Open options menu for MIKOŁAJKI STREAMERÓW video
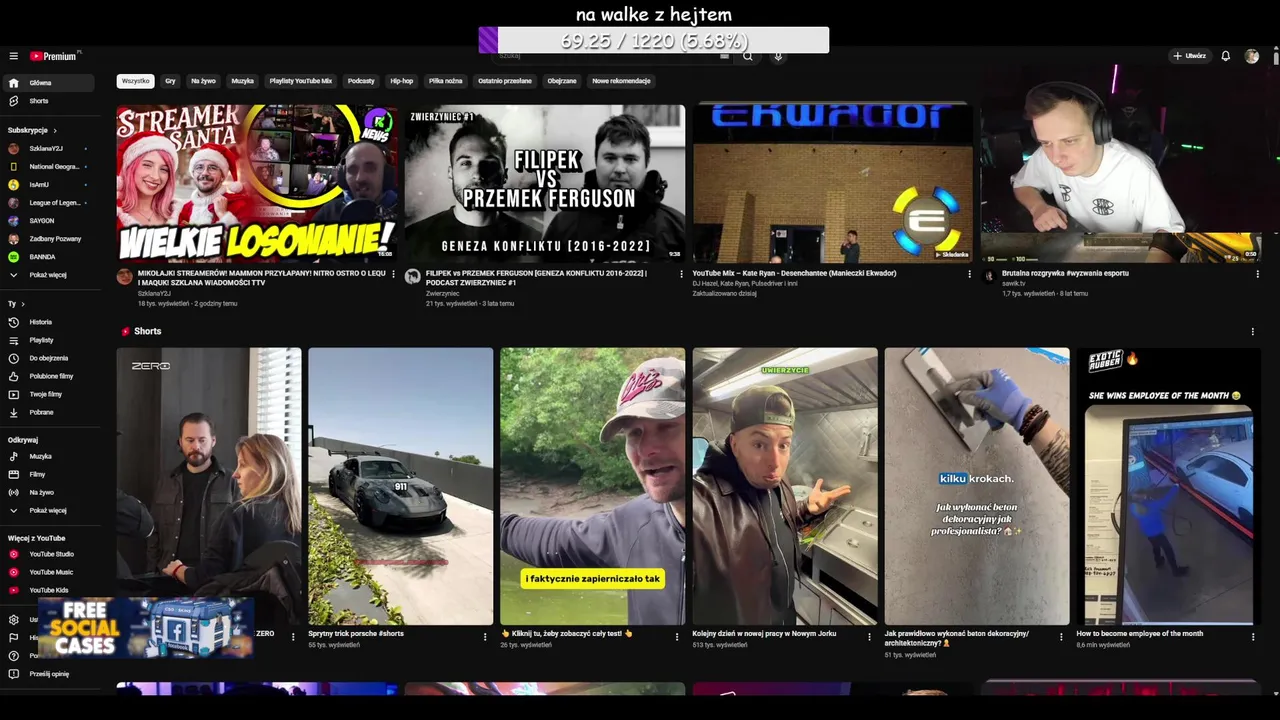1280x720 pixels. (x=393, y=274)
